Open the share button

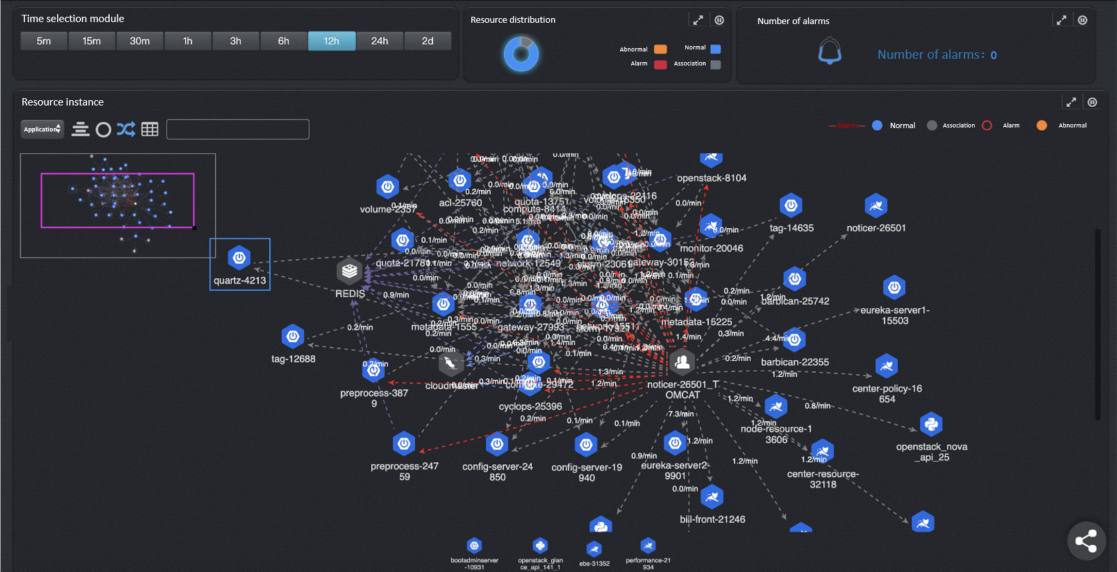click(1086, 541)
